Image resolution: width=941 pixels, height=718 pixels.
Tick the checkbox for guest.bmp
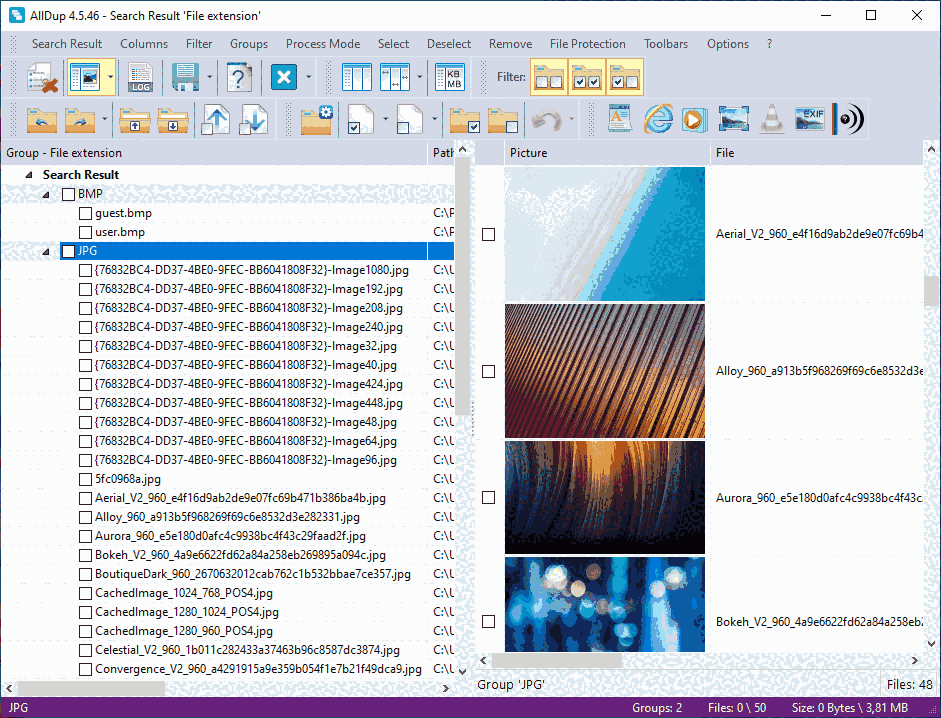click(x=85, y=212)
